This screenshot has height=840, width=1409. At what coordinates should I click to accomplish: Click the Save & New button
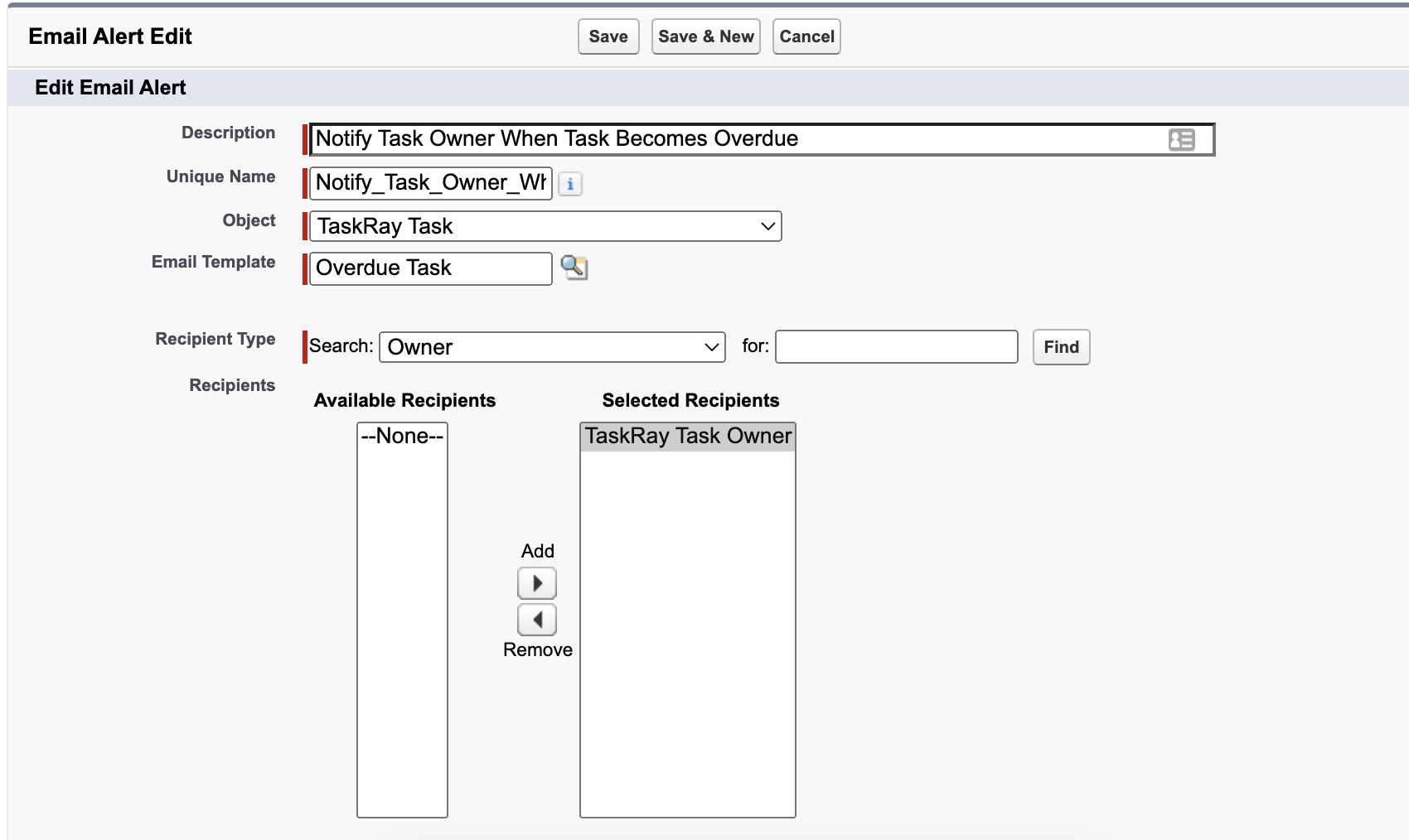(706, 36)
